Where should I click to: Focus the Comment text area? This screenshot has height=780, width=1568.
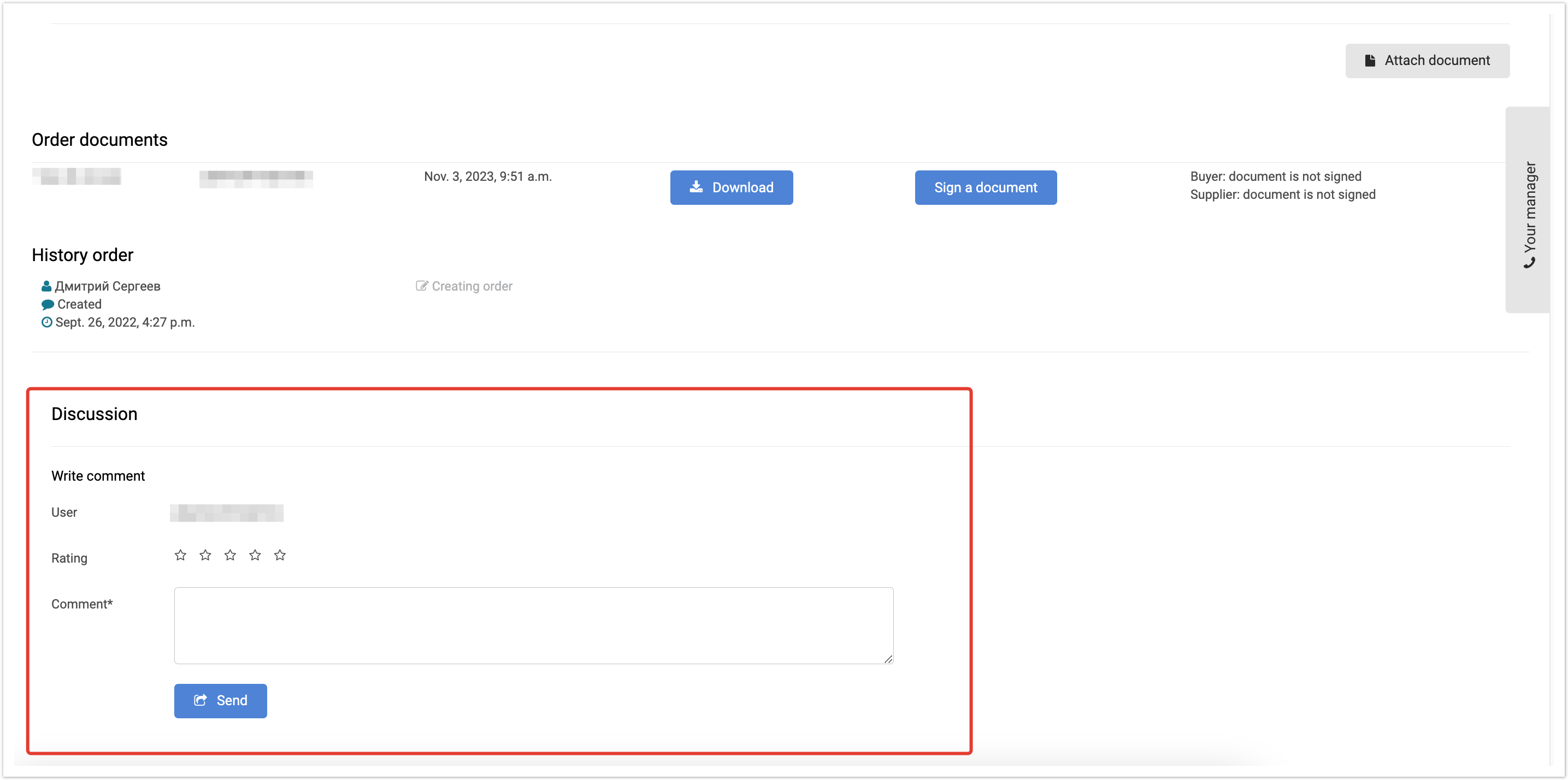[x=533, y=625]
